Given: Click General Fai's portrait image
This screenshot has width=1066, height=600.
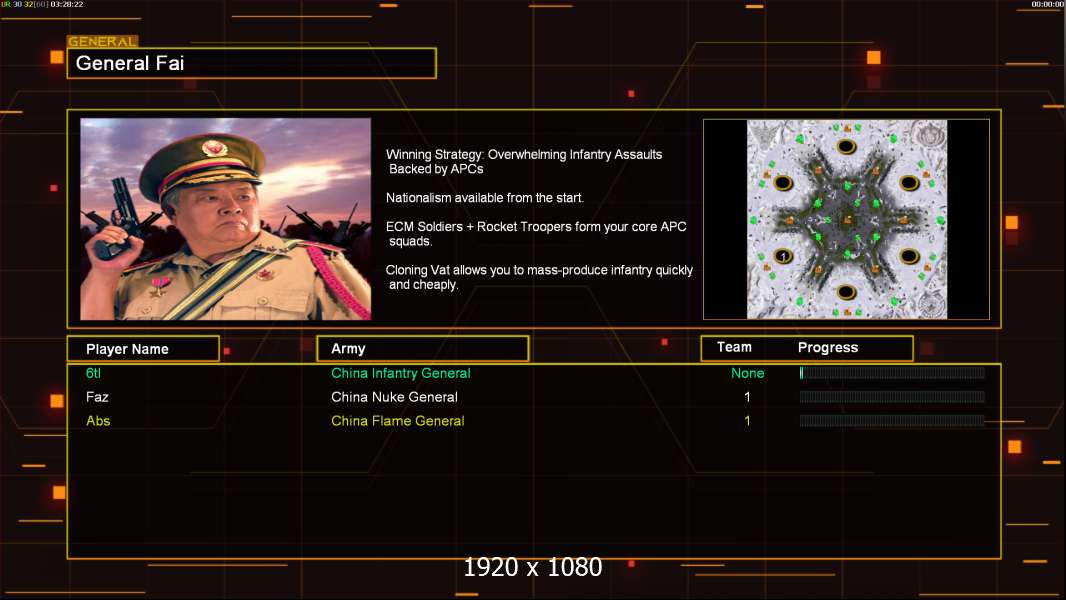Looking at the screenshot, I should click(x=226, y=219).
